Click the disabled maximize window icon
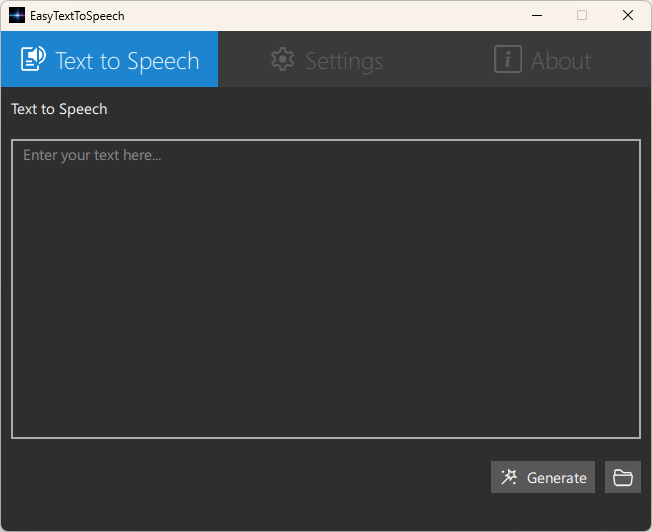This screenshot has width=652, height=532. click(x=582, y=15)
